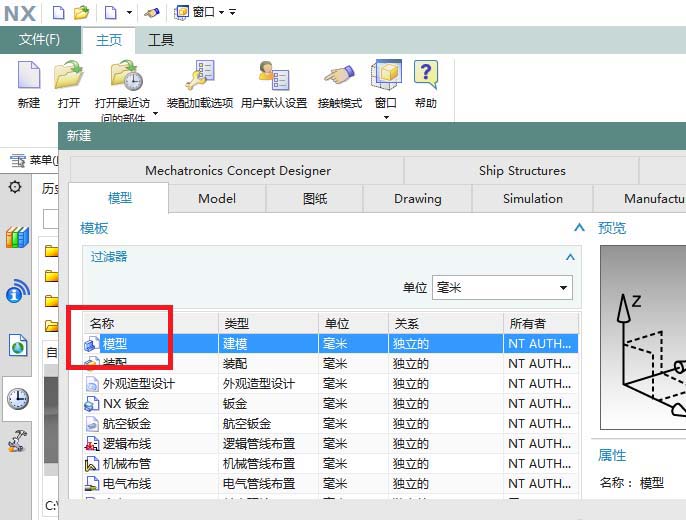
Task: Click the New (新建) ribbon icon
Action: coord(29,75)
